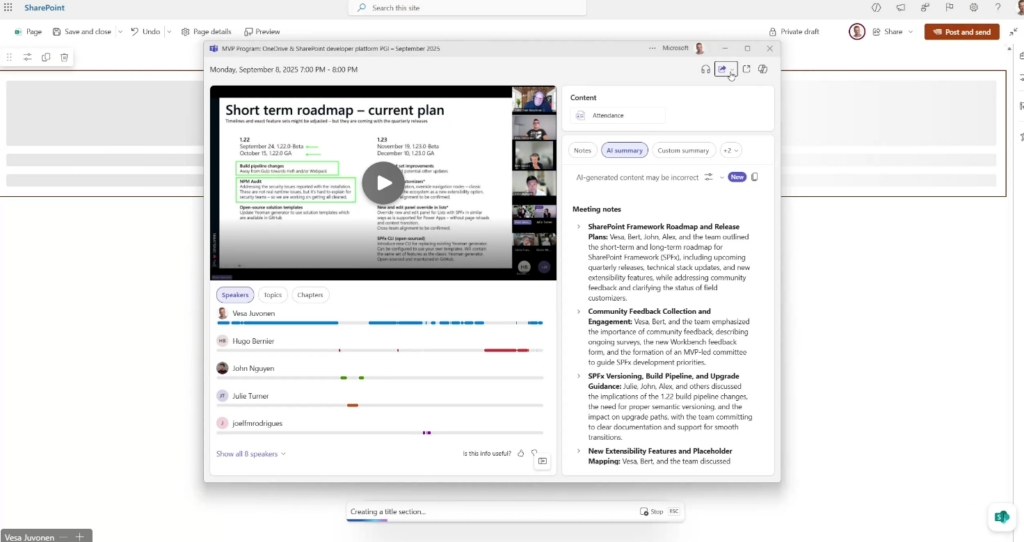The image size is (1024, 542).
Task: Switch to the Topics tab
Action: click(273, 295)
